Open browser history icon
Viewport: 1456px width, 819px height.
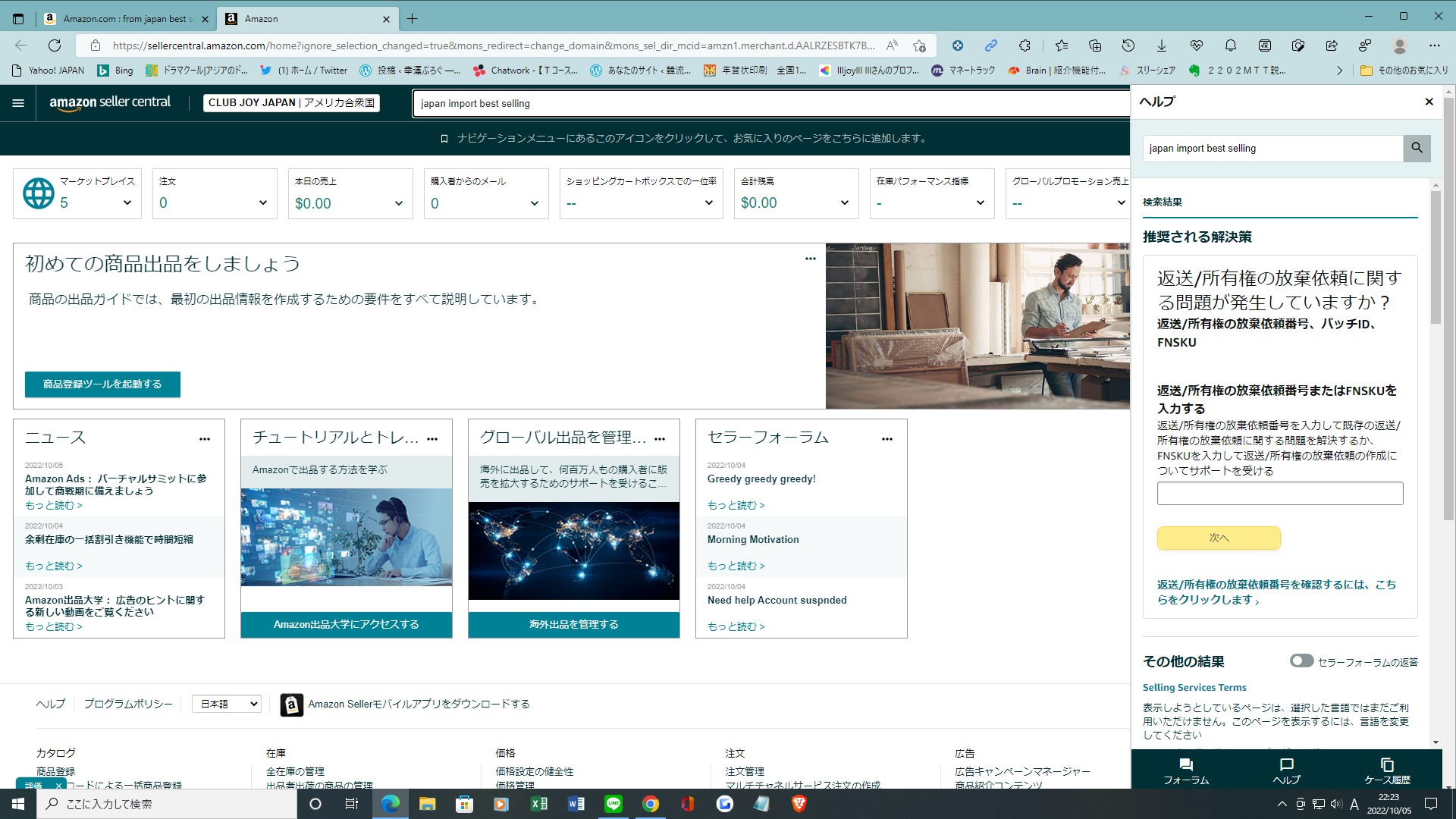coord(1128,45)
